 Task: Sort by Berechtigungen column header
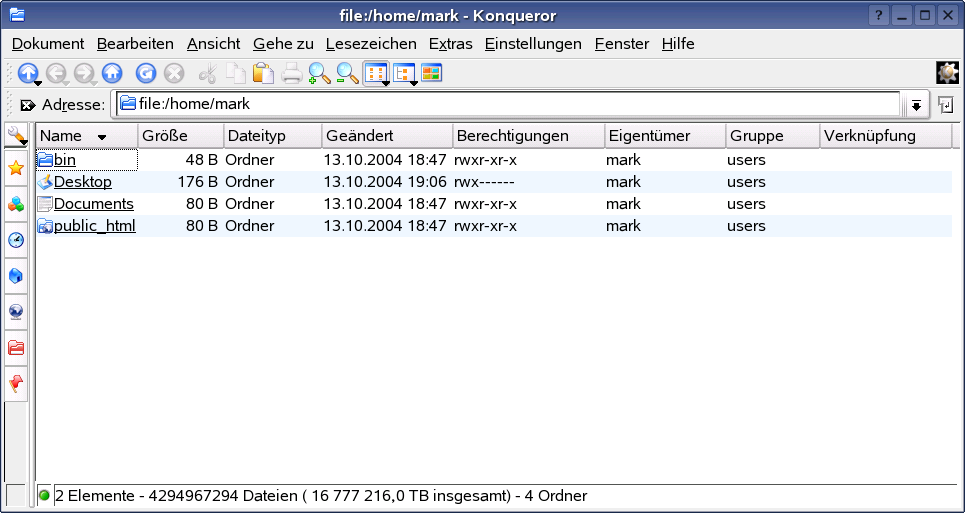point(529,136)
